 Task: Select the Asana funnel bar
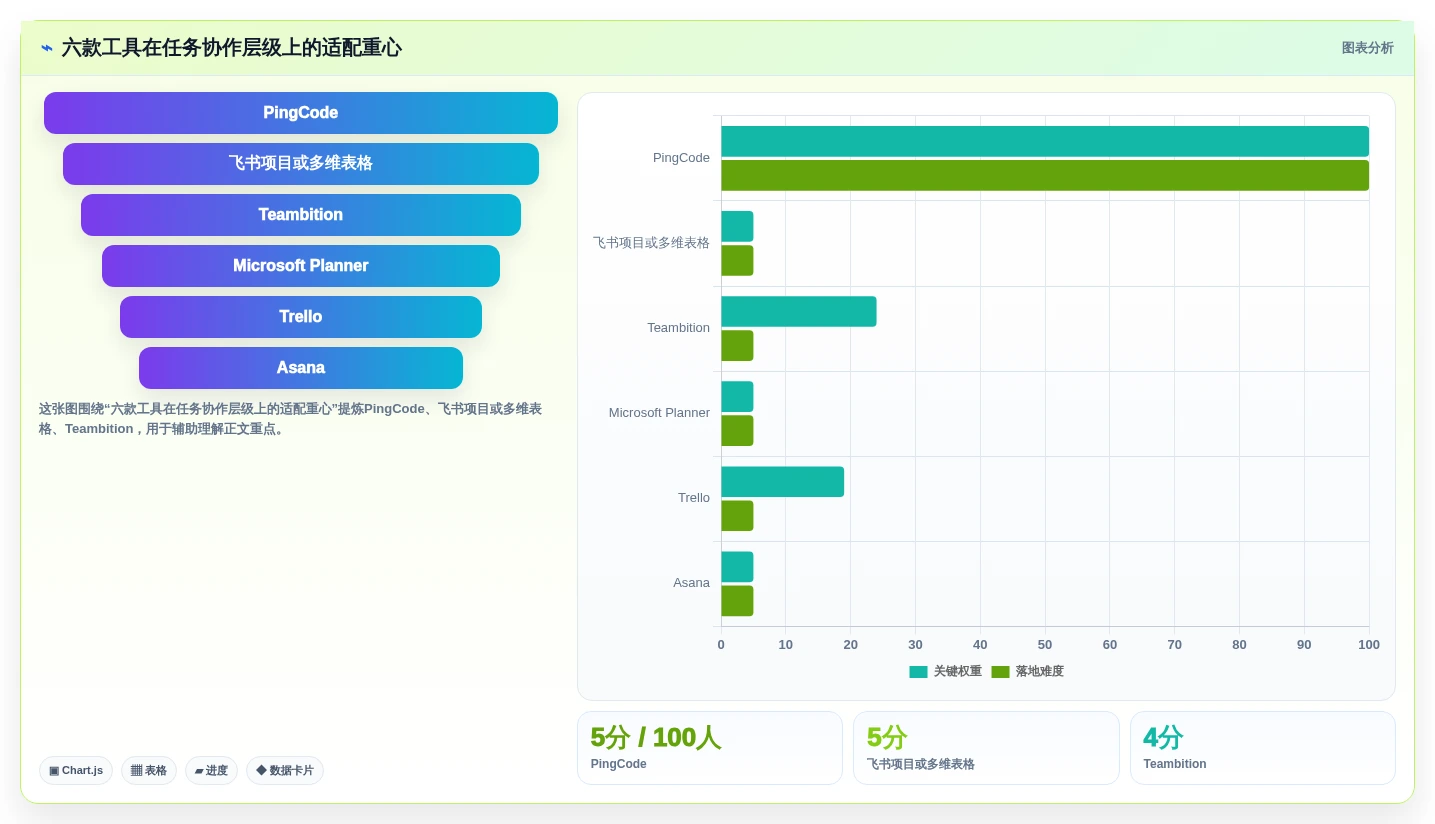point(301,368)
